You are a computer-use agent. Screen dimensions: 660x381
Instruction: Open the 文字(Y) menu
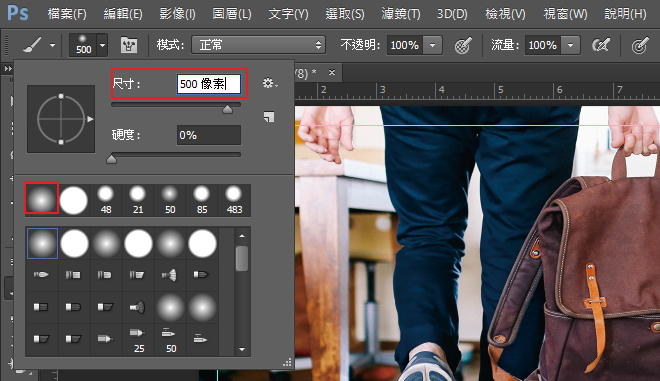coord(288,14)
